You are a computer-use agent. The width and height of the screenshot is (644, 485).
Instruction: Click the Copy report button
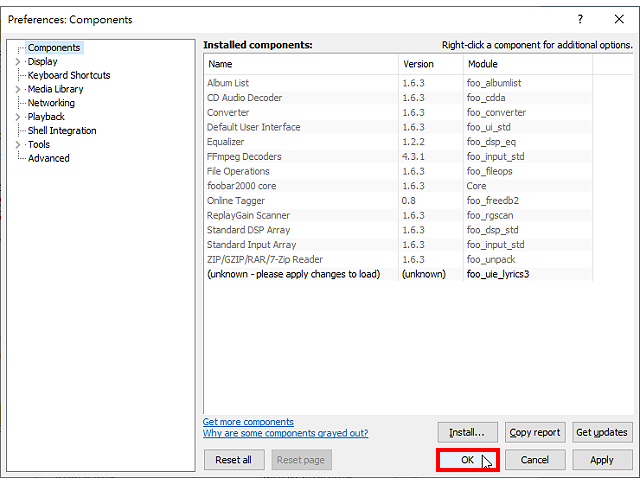(535, 432)
